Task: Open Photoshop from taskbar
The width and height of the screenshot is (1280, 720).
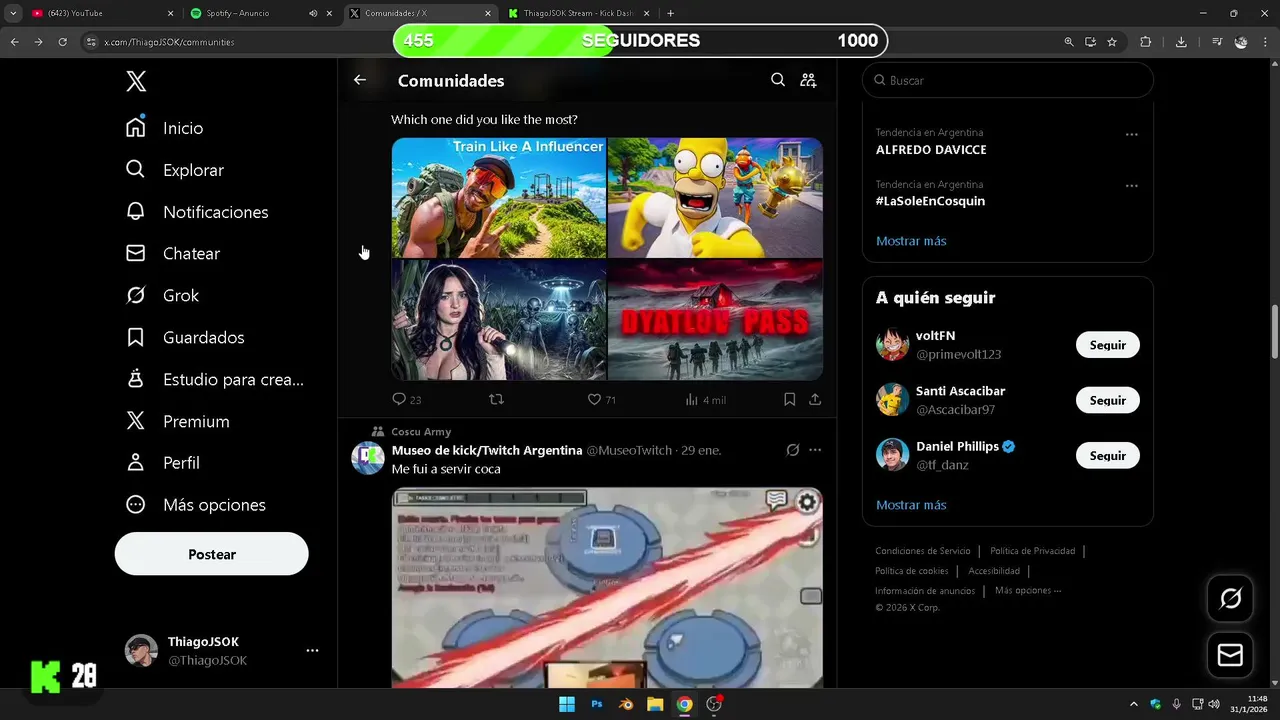Action: (597, 704)
